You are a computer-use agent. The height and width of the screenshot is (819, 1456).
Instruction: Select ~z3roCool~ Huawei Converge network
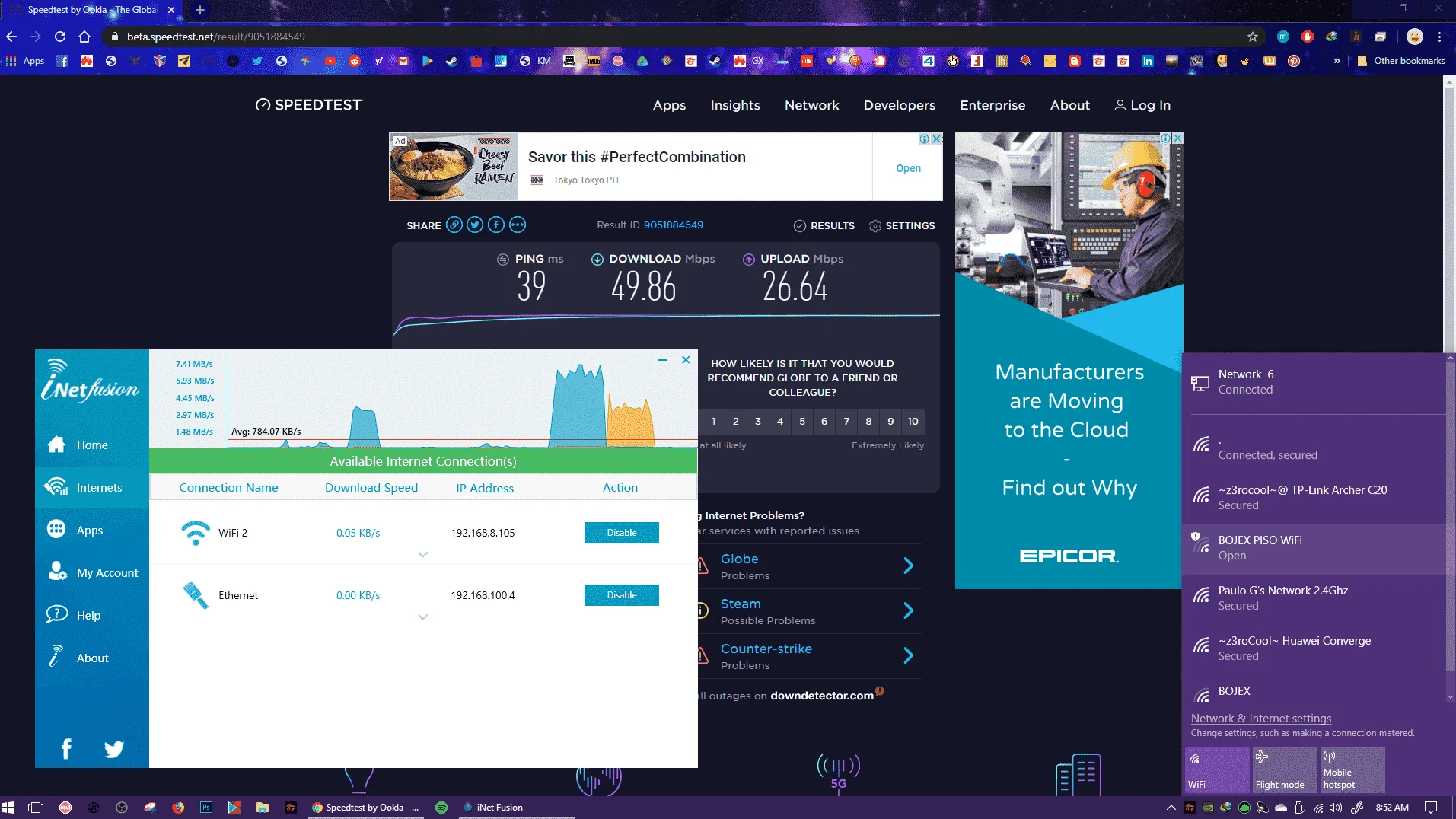coord(1313,649)
